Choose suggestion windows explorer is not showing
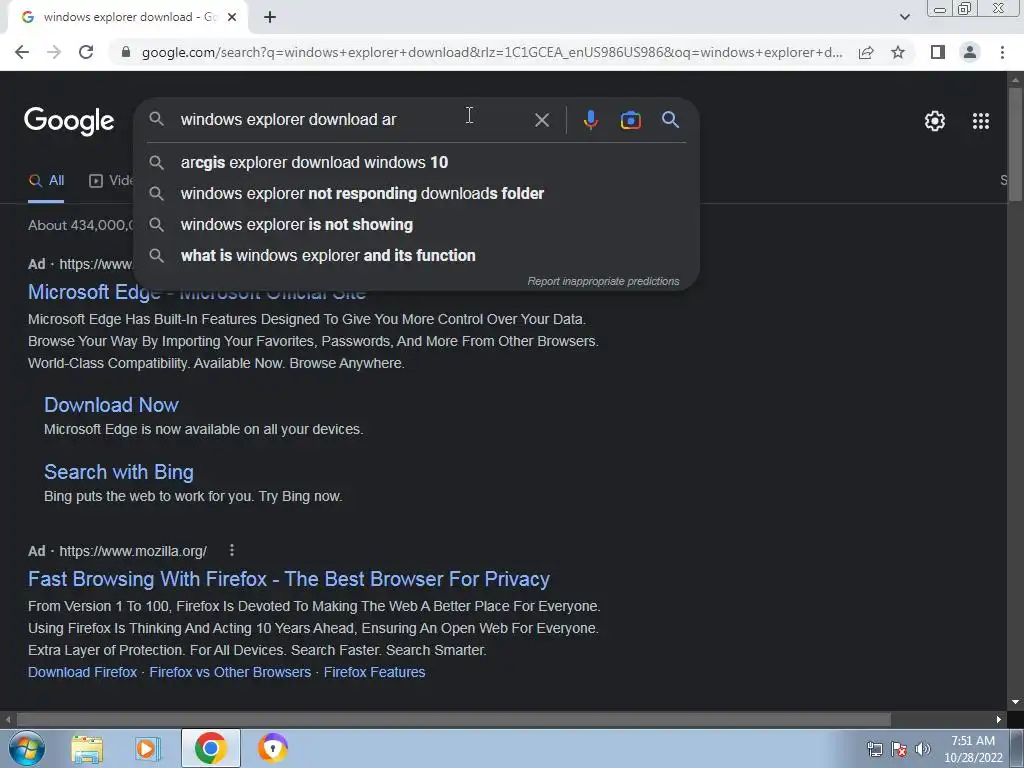Screen dimensions: 1024x768 (x=417, y=224)
